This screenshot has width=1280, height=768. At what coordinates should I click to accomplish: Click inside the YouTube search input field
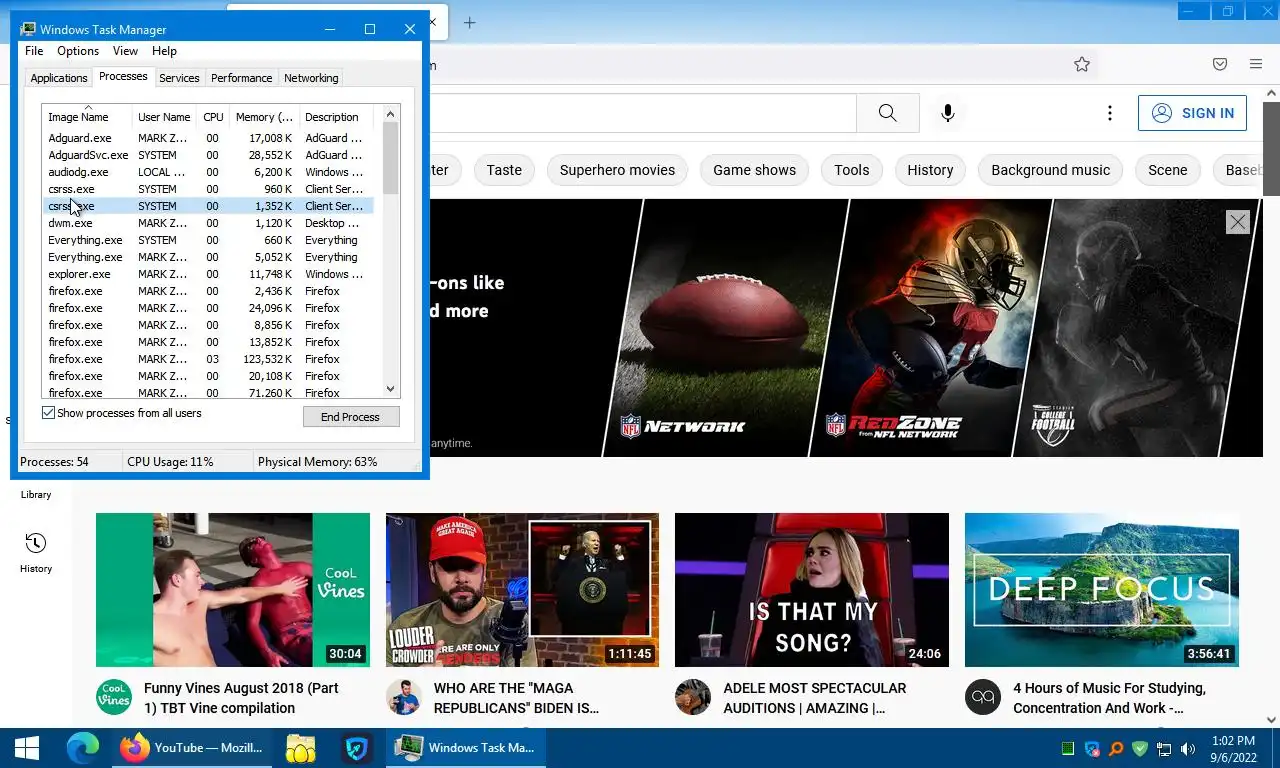643,113
